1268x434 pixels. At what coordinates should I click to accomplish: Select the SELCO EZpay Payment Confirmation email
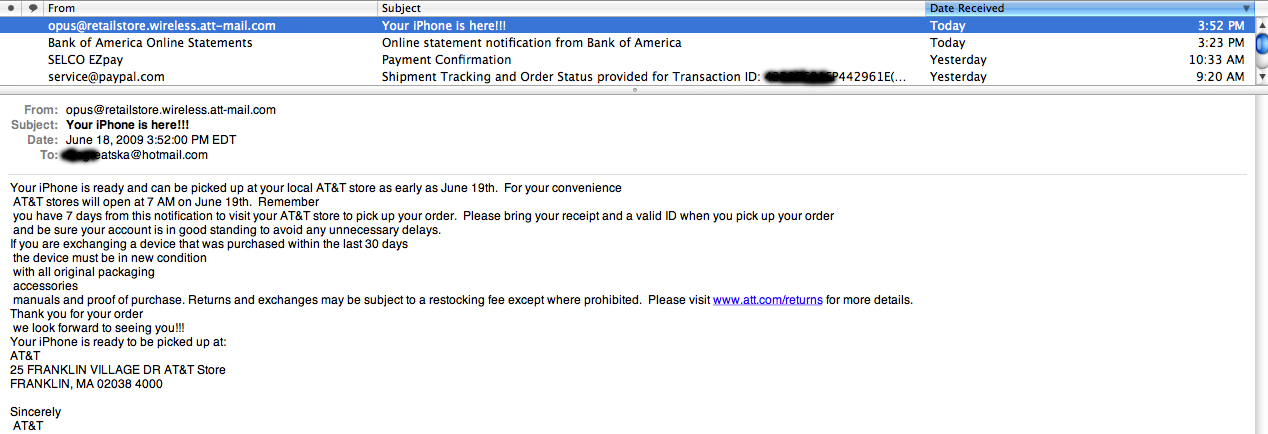(626, 60)
